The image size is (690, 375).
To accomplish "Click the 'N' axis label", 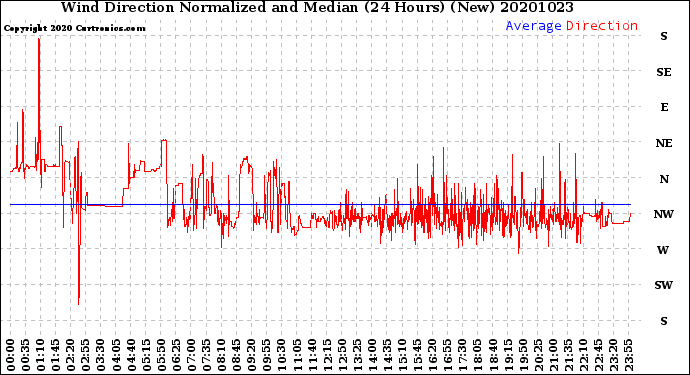I will coord(664,179).
